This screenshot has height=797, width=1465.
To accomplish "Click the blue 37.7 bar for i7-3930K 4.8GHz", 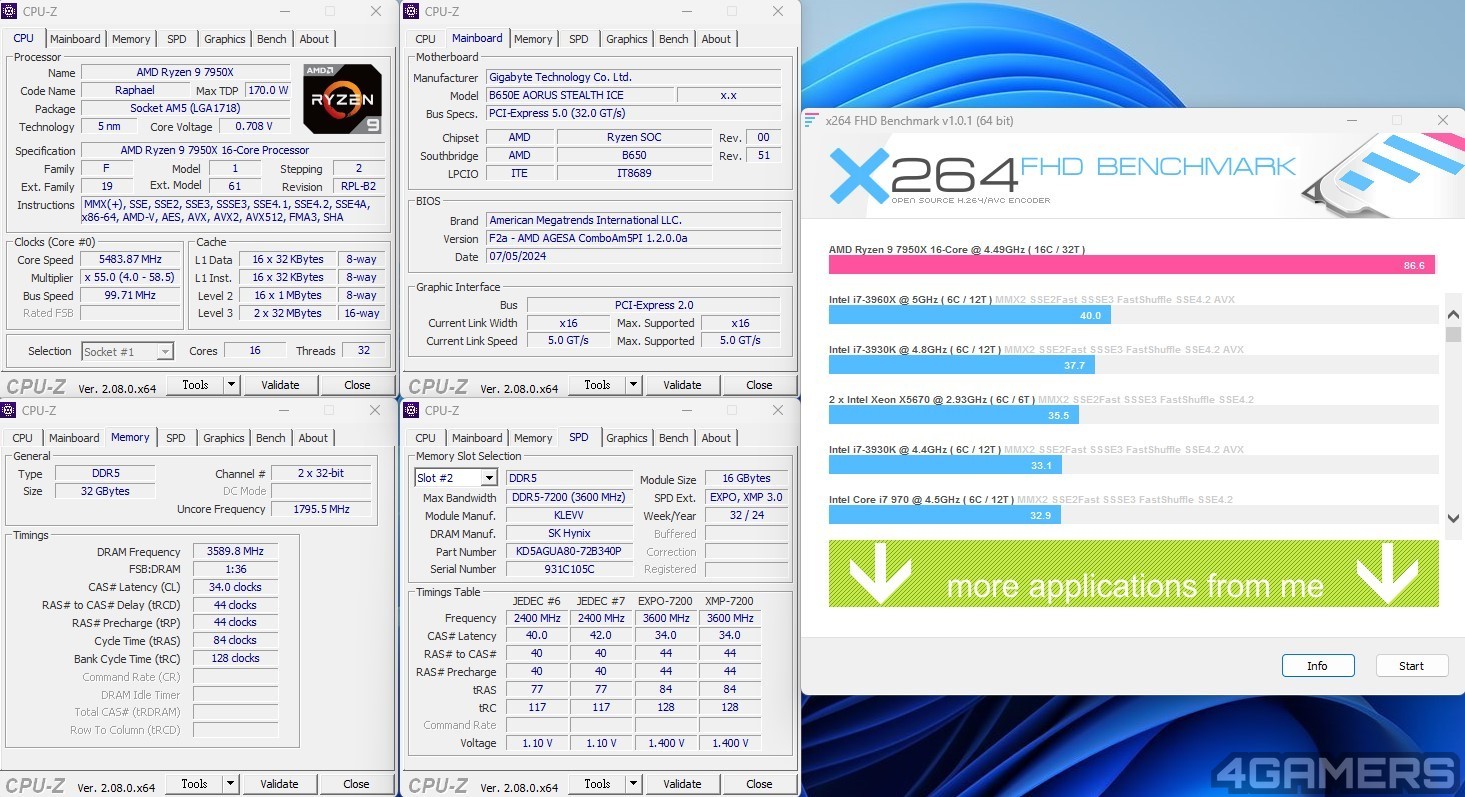I will [x=962, y=365].
